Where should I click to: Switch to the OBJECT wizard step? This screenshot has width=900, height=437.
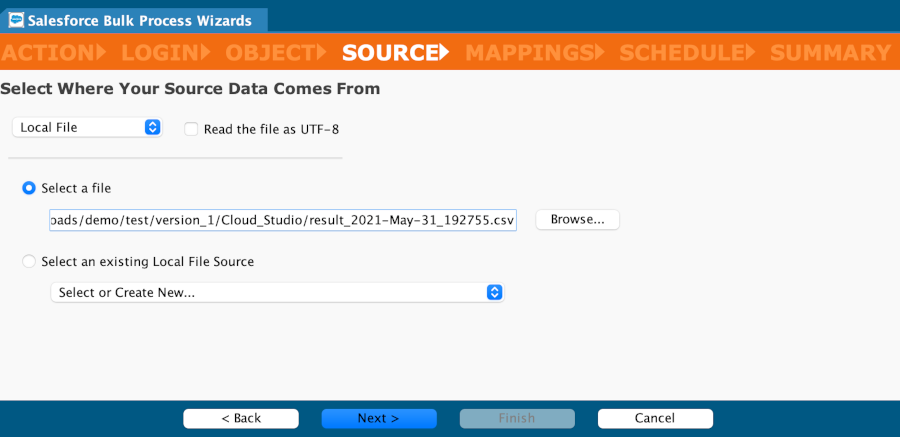coord(275,53)
